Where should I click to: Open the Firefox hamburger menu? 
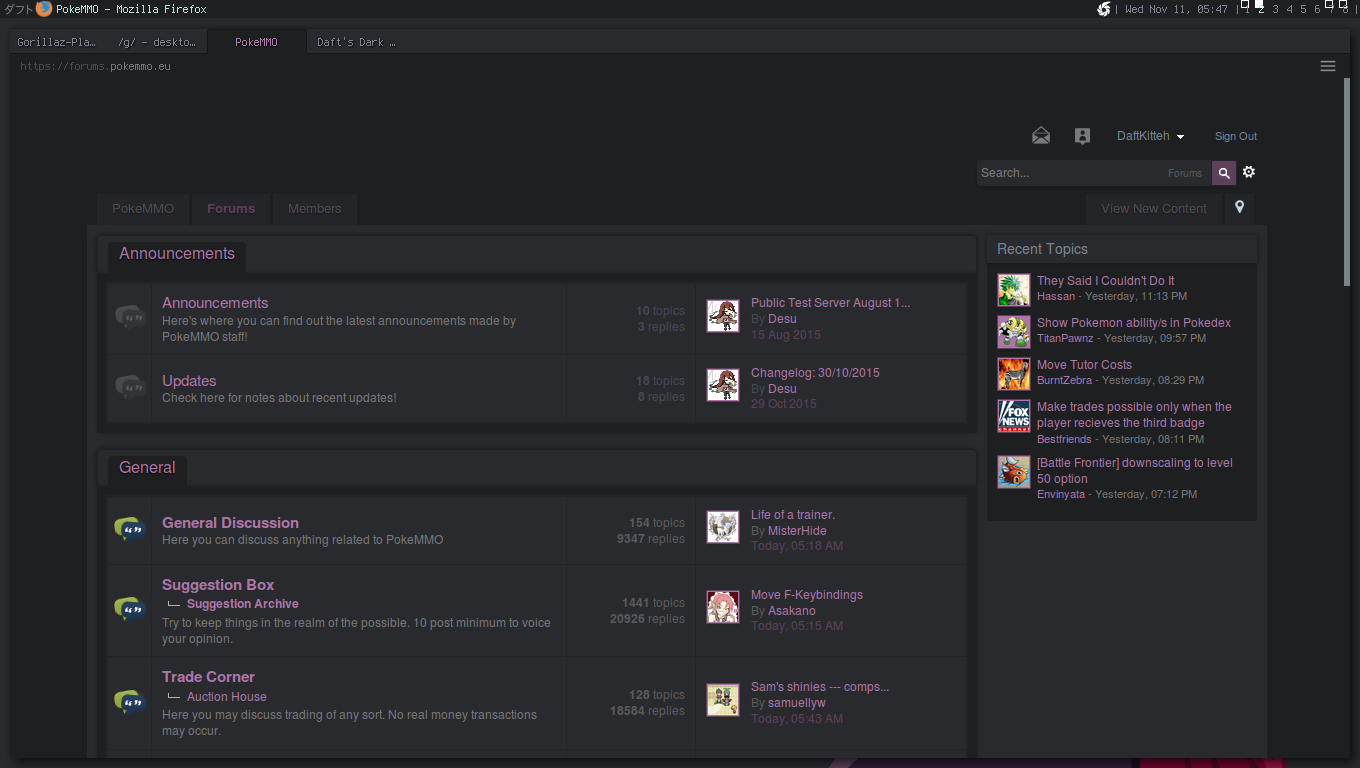click(1328, 66)
